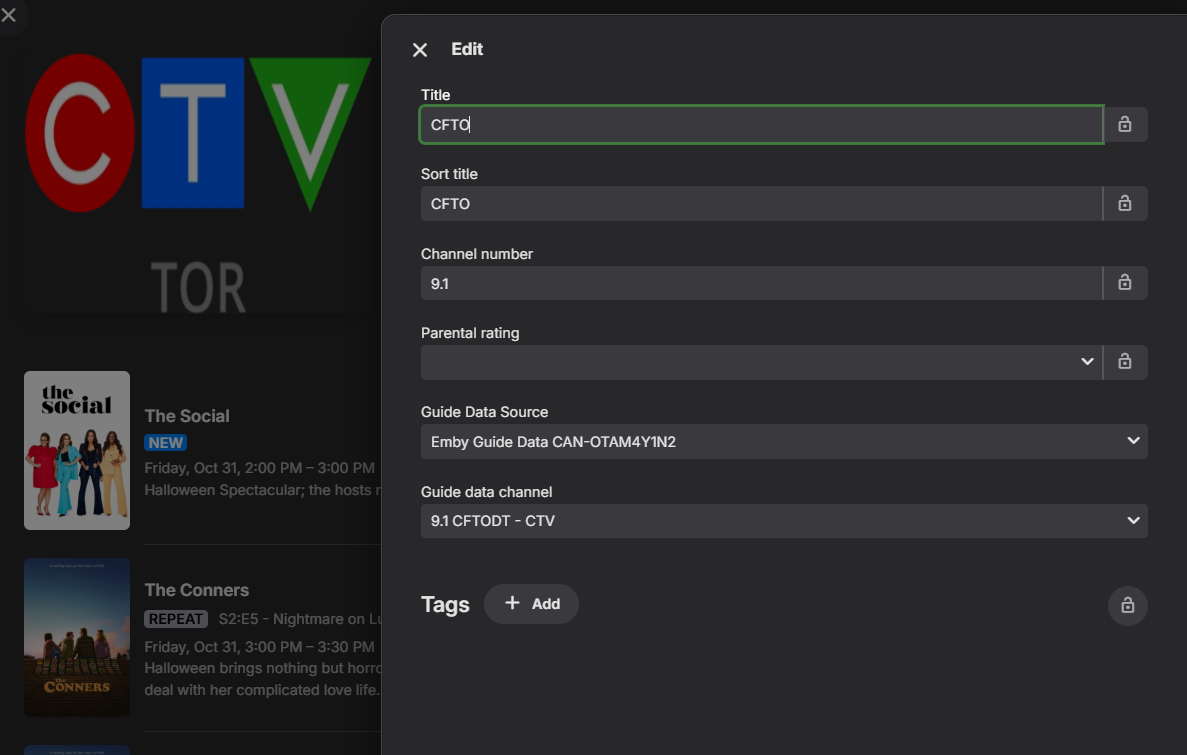The image size is (1187, 755).
Task: Toggle lock for the Channel number field
Action: 1125,283
